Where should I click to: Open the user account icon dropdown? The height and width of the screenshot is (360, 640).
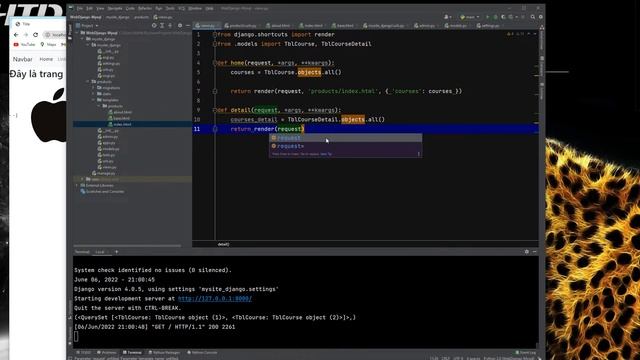coord(447,17)
